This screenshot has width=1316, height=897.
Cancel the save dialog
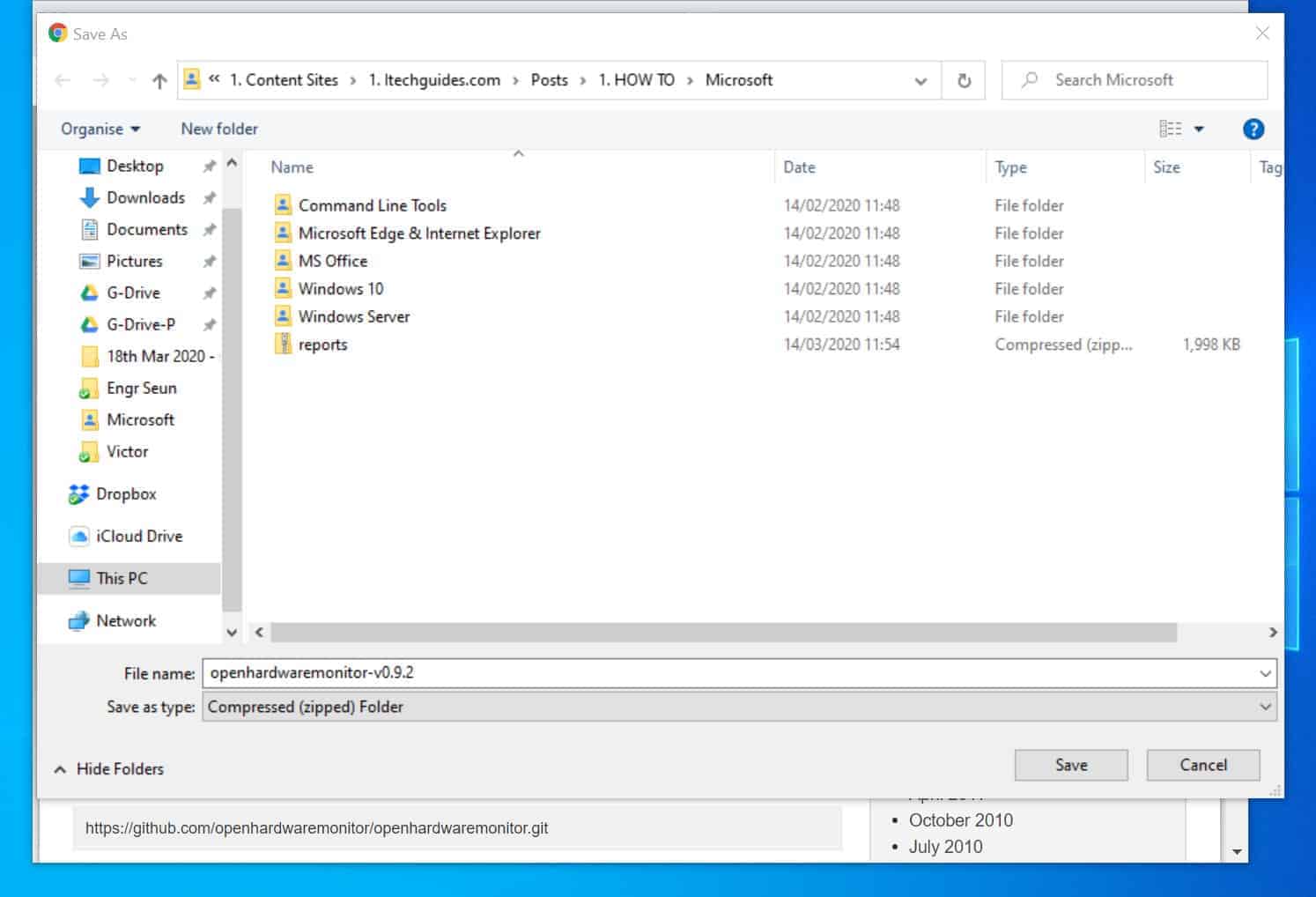pyautogui.click(x=1202, y=765)
